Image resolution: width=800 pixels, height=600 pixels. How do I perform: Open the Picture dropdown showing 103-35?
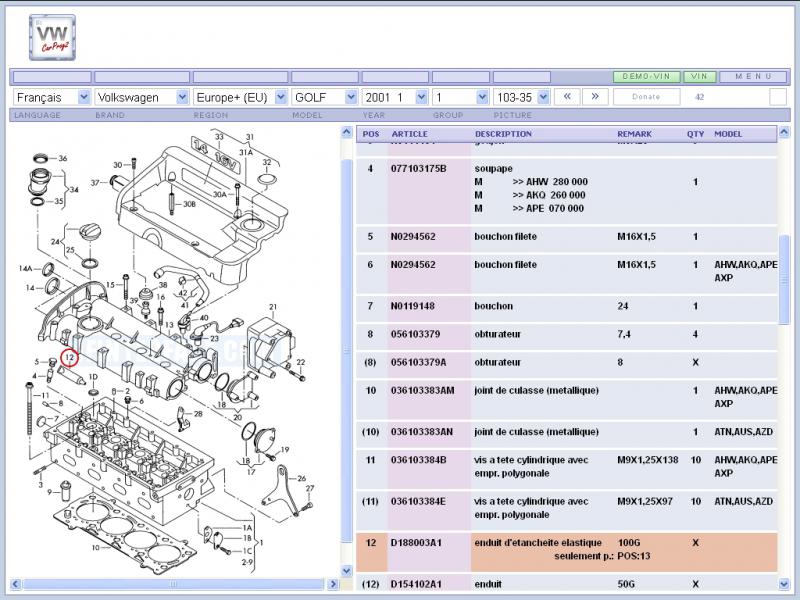point(521,97)
